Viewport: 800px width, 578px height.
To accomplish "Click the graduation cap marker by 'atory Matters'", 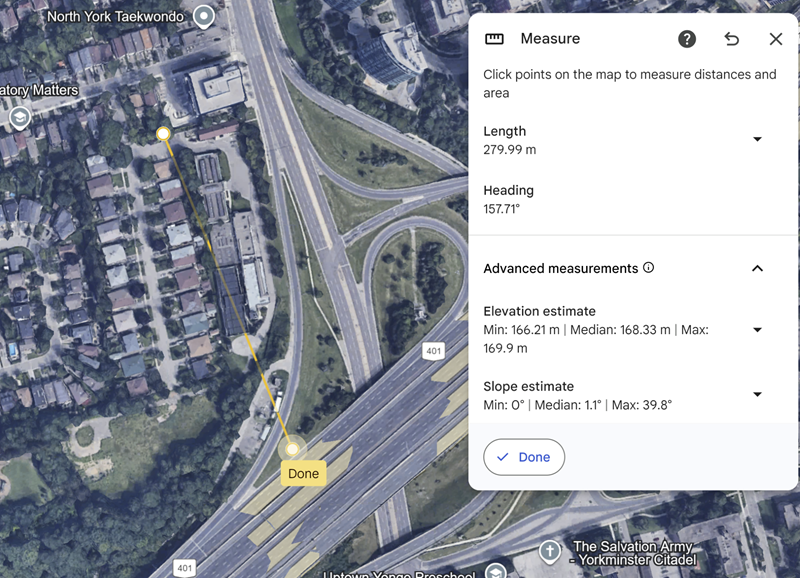I will pyautogui.click(x=18, y=118).
